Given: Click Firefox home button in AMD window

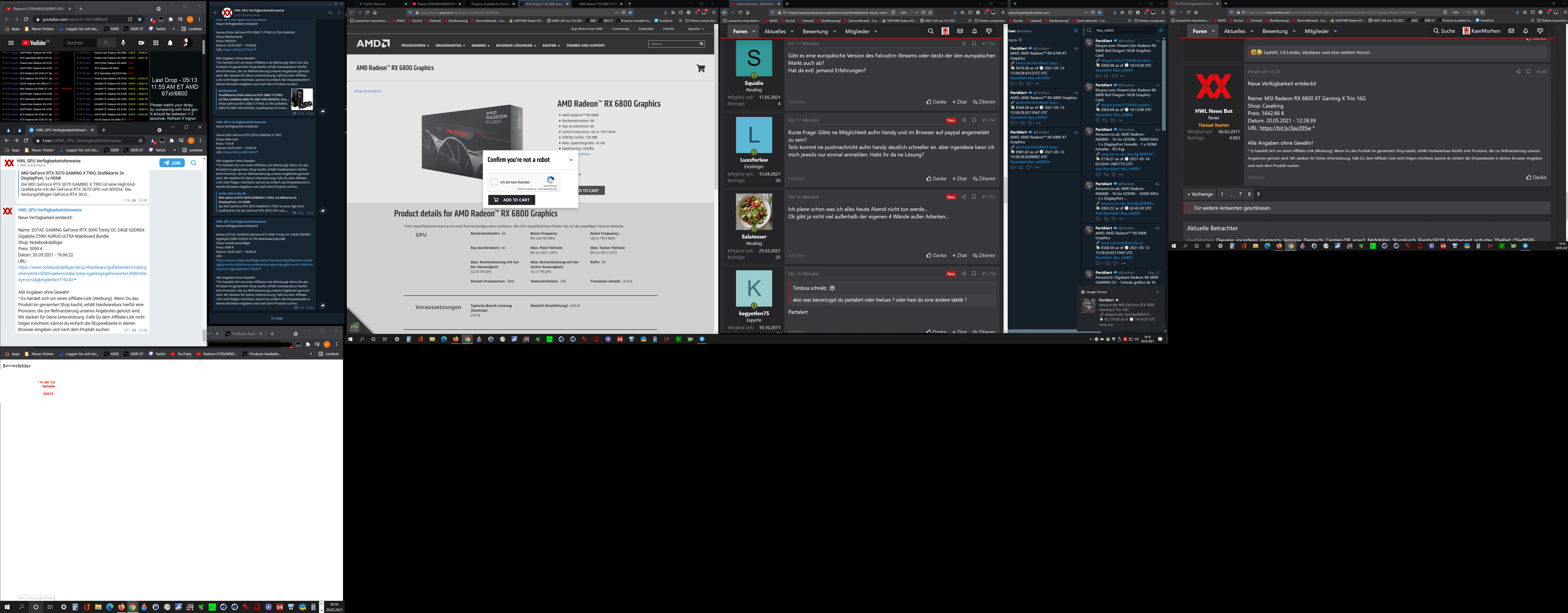Looking at the screenshot, I should [x=375, y=12].
